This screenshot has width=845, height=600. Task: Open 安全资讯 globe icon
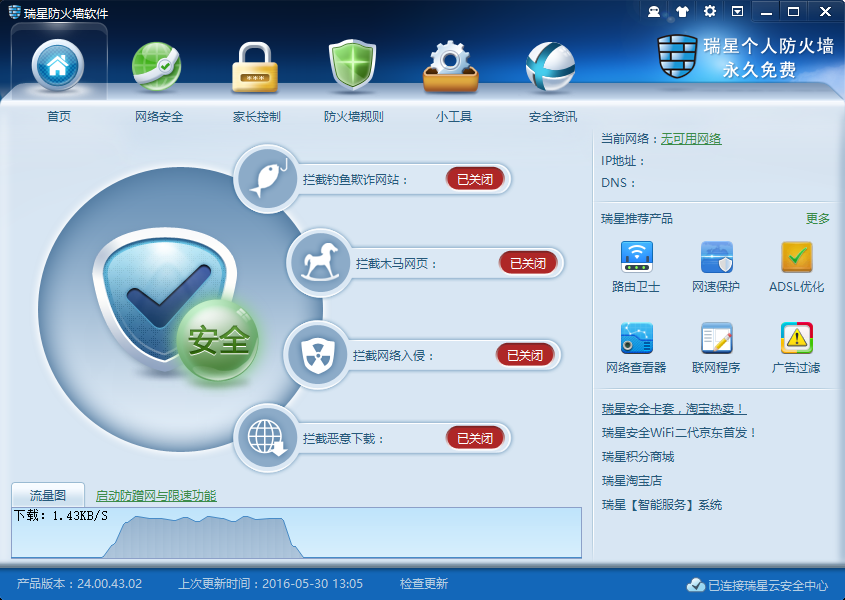pos(550,67)
